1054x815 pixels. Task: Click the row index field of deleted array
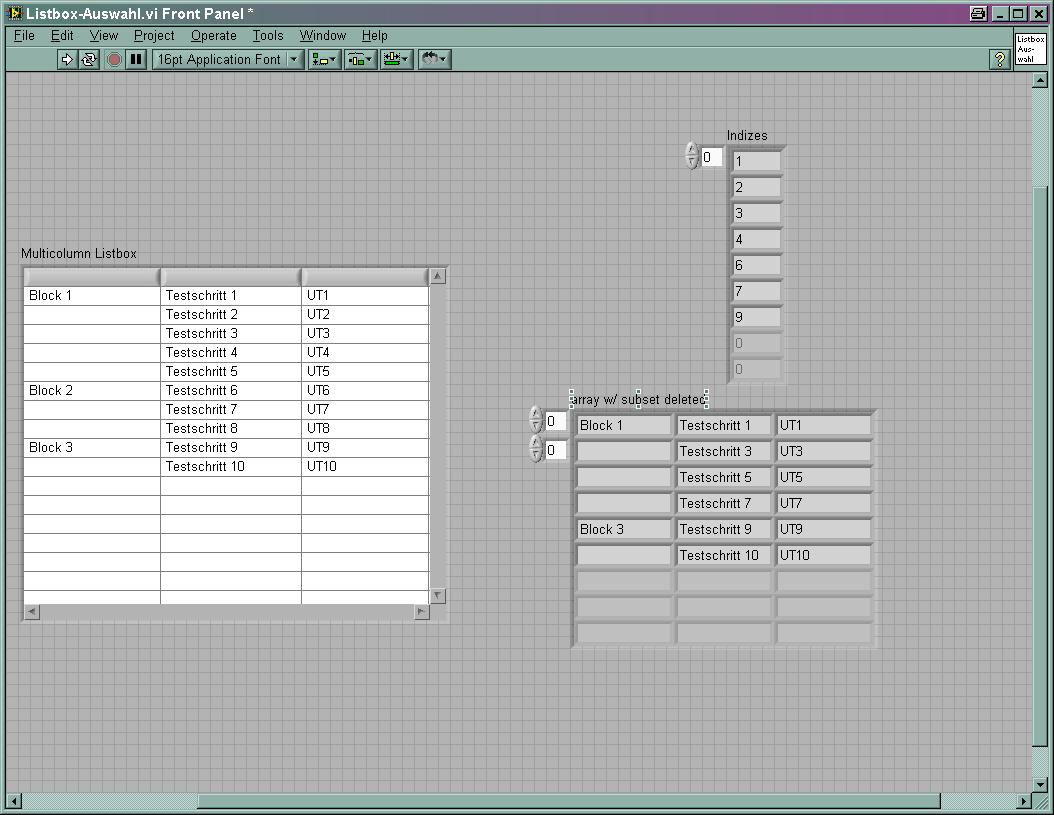tap(555, 422)
